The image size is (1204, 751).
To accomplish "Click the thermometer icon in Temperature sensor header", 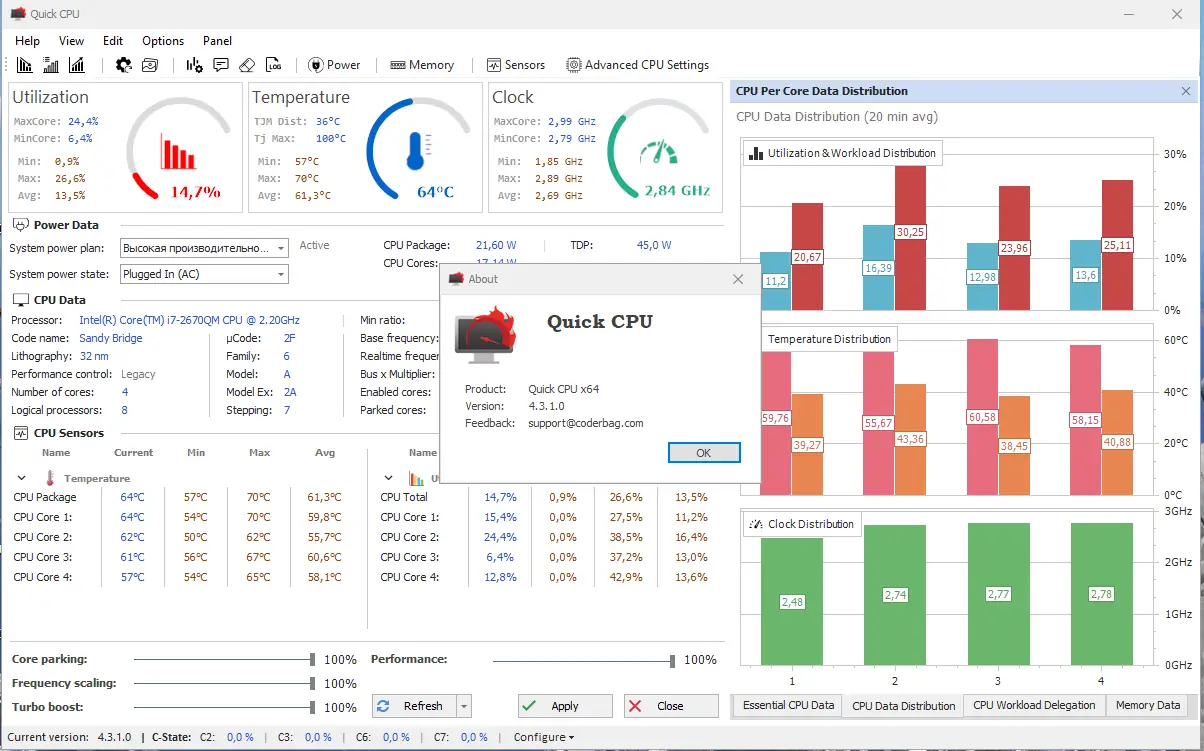I will (49, 478).
